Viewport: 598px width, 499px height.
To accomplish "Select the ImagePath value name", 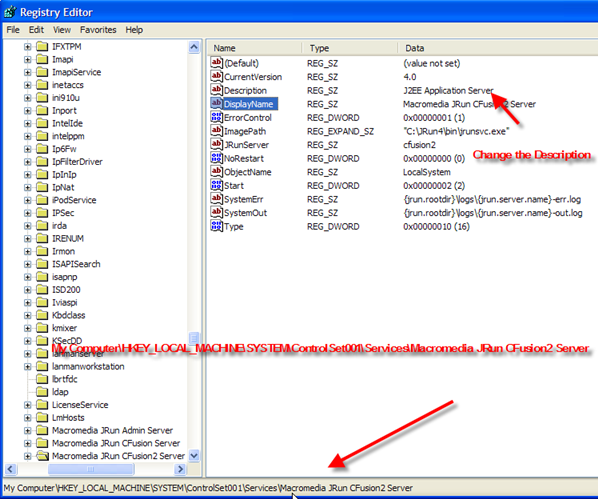I will point(245,131).
